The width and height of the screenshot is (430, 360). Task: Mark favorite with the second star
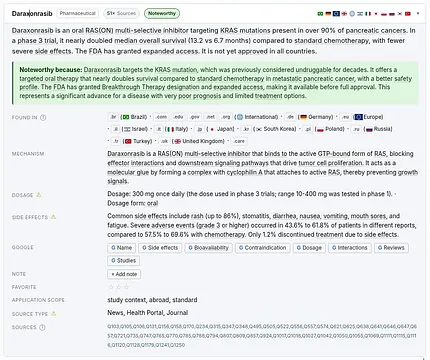119,287
